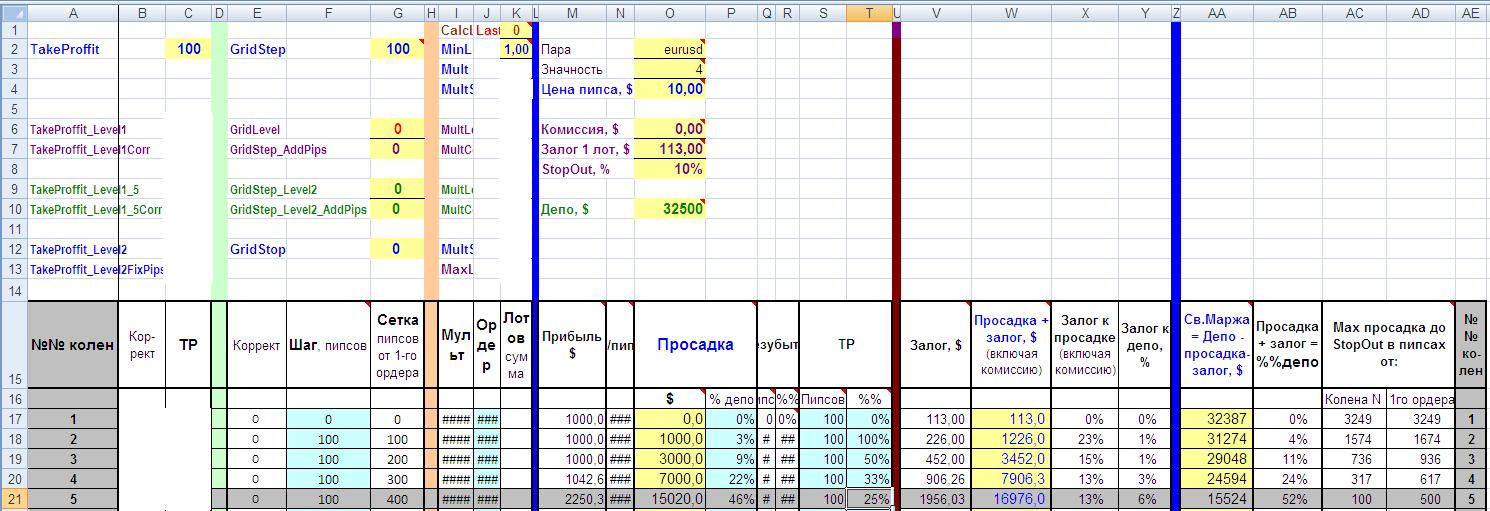
Task: Select the 10% StopOut value cell
Action: [x=669, y=169]
